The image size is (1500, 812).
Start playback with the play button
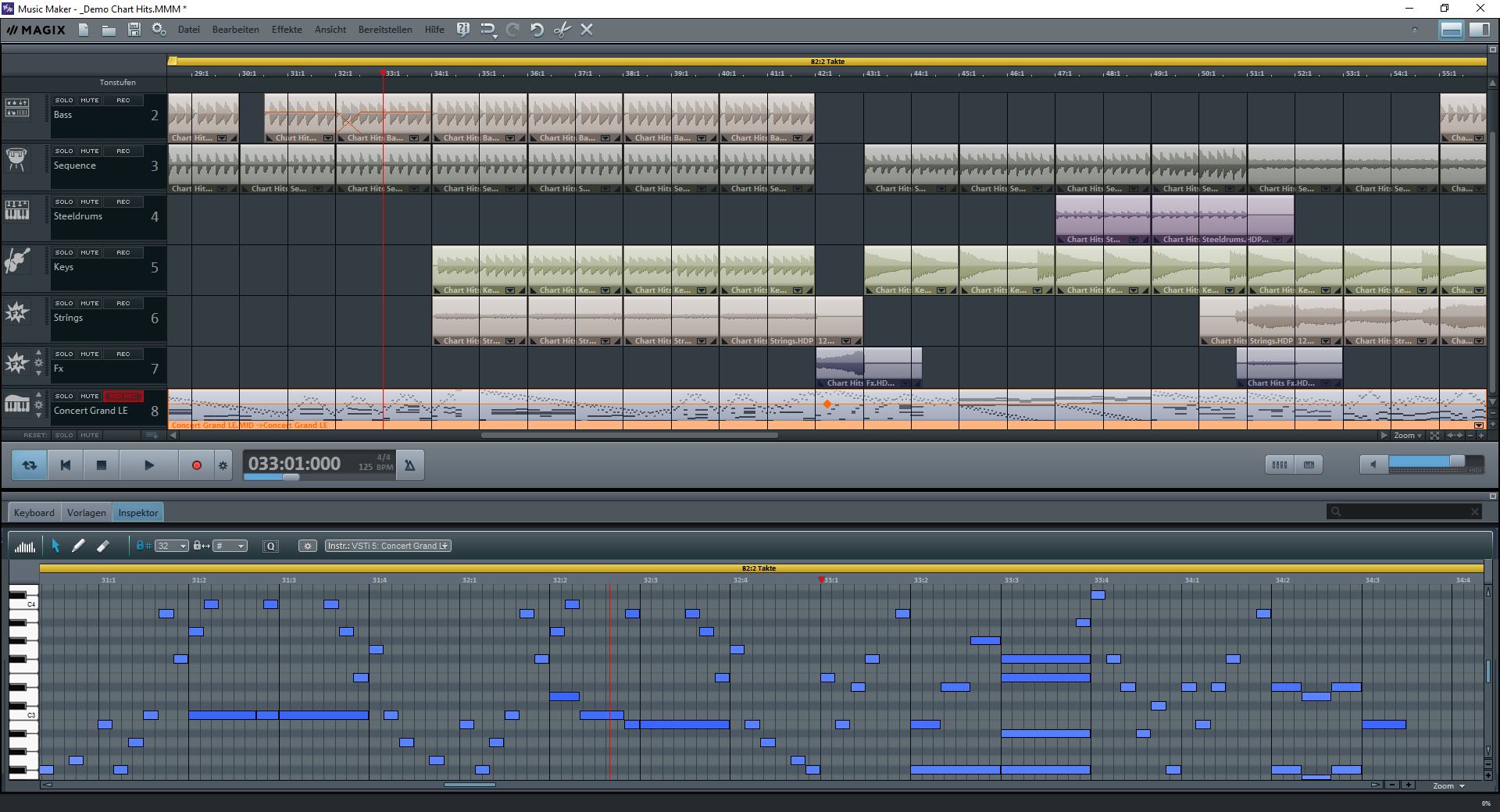tap(149, 465)
